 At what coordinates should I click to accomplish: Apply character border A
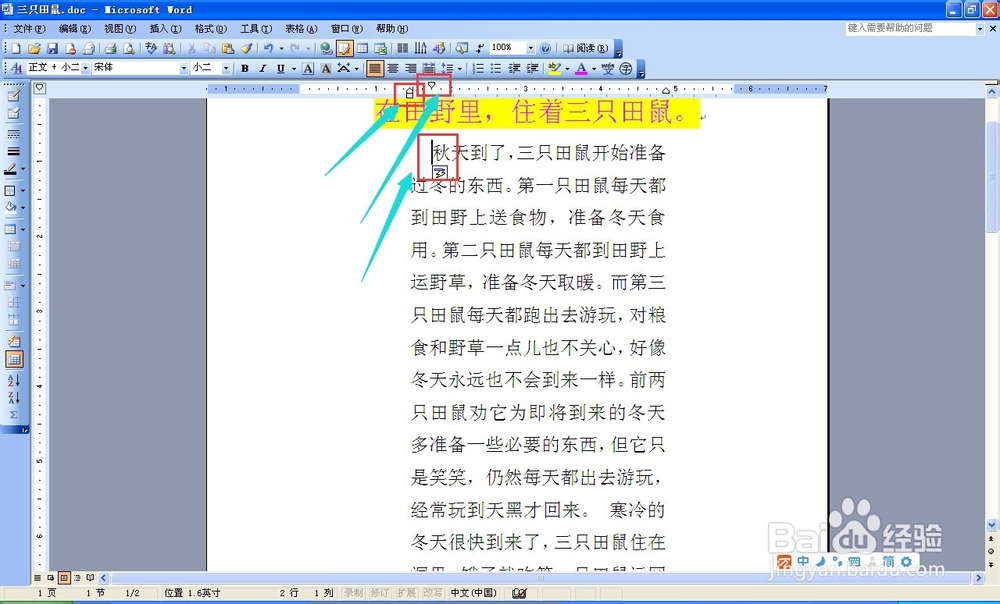(308, 68)
